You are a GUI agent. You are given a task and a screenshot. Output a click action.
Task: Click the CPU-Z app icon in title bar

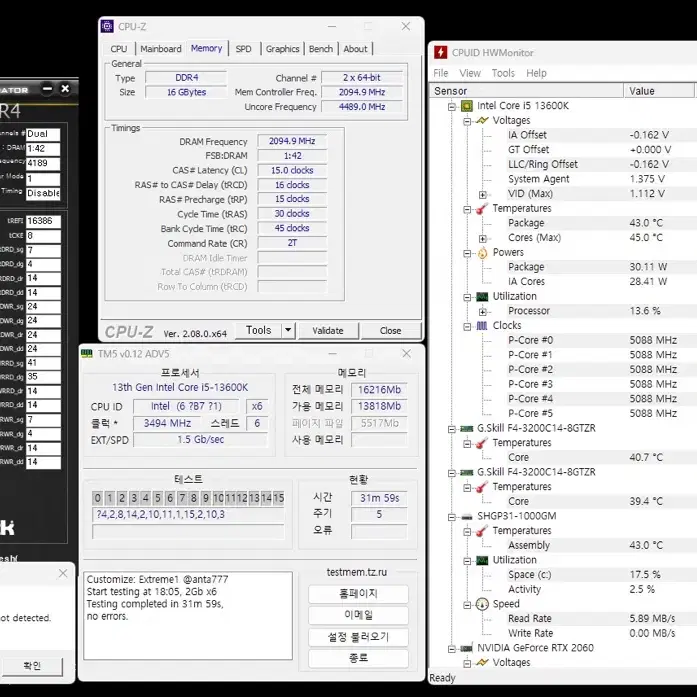pyautogui.click(x=107, y=26)
